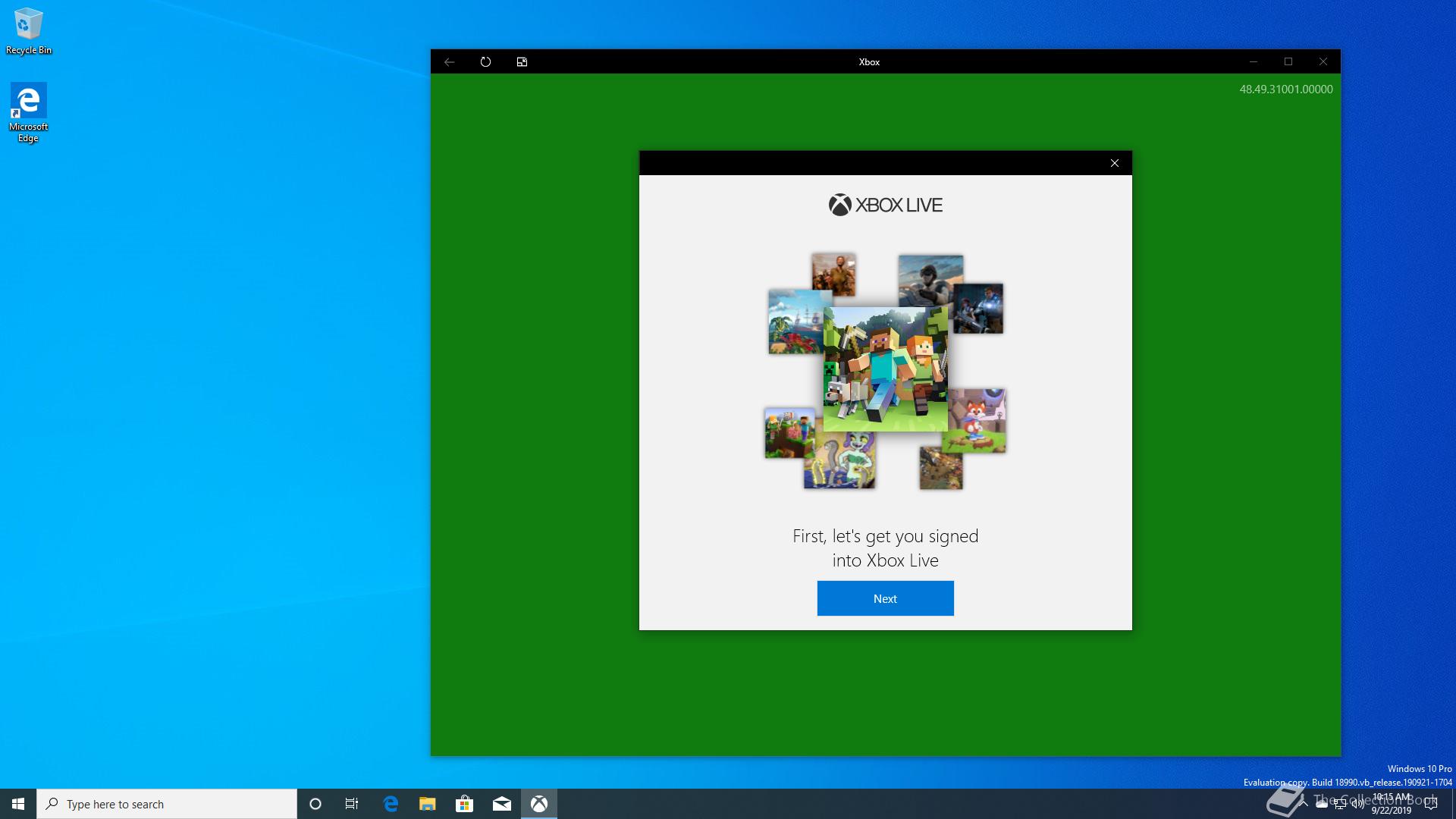Open Cortana from the taskbar circle icon

point(315,804)
